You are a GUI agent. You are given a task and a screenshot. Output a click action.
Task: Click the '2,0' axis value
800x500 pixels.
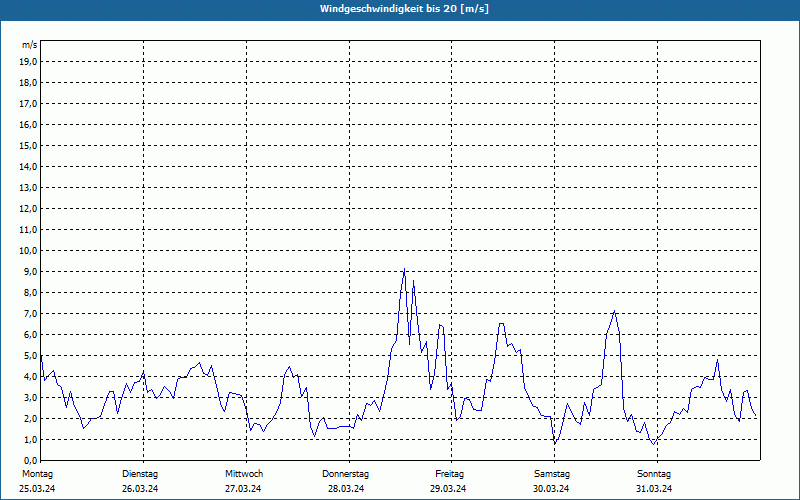[30, 418]
